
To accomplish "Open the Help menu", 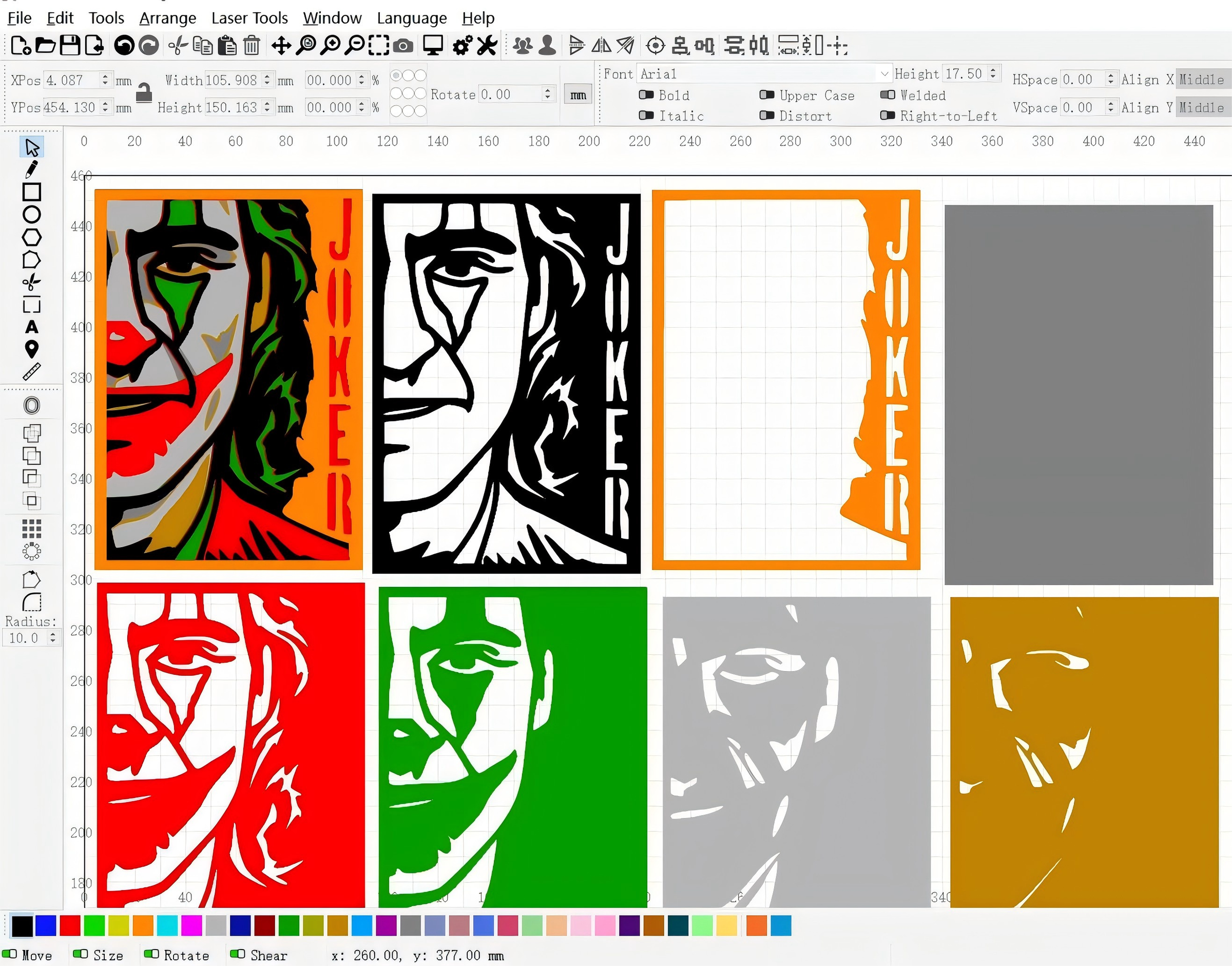I will (x=478, y=18).
